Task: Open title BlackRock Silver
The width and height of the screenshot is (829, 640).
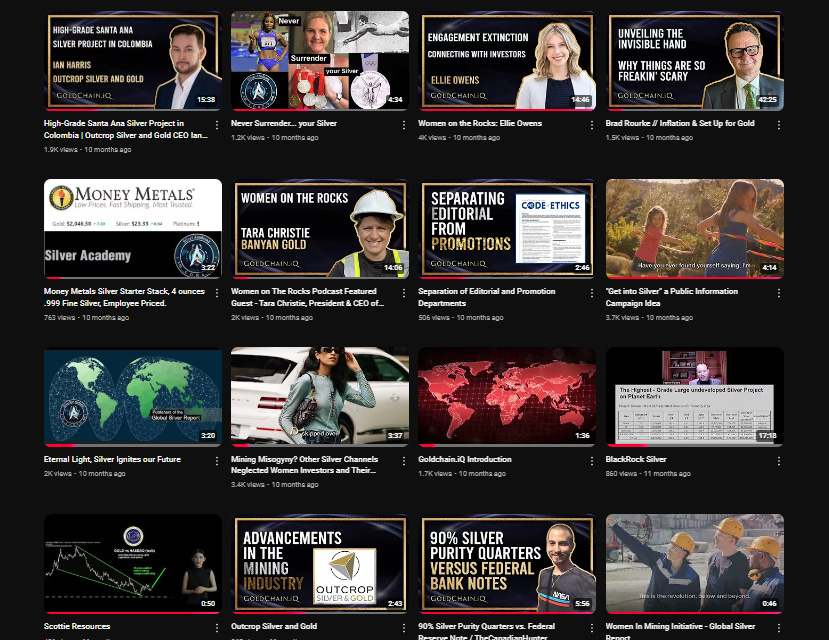Action: click(x=636, y=459)
